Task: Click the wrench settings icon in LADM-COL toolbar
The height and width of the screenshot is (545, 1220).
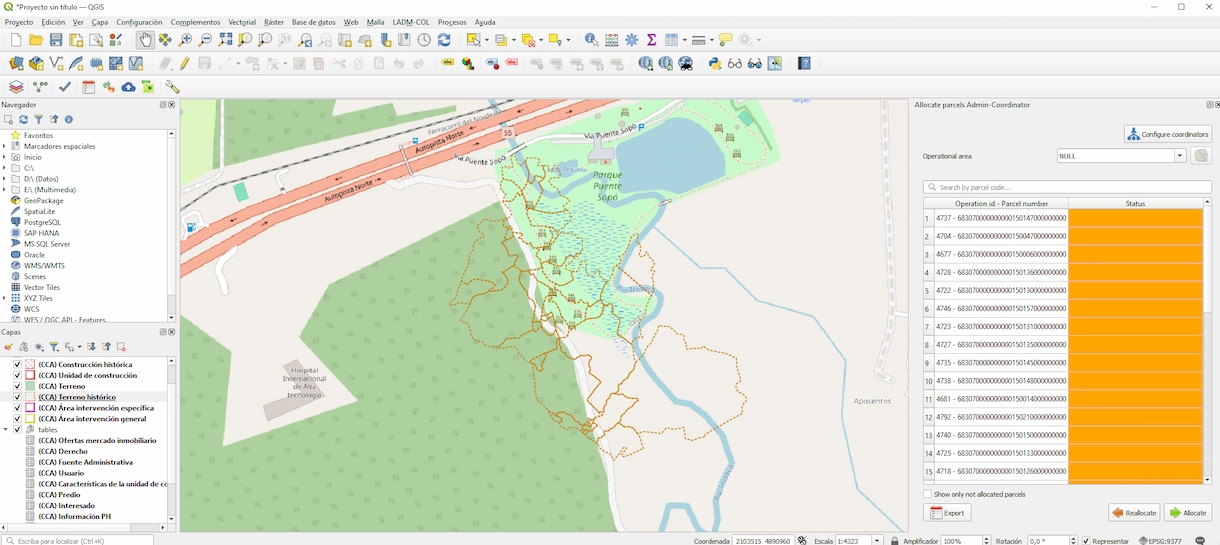Action: click(x=172, y=87)
